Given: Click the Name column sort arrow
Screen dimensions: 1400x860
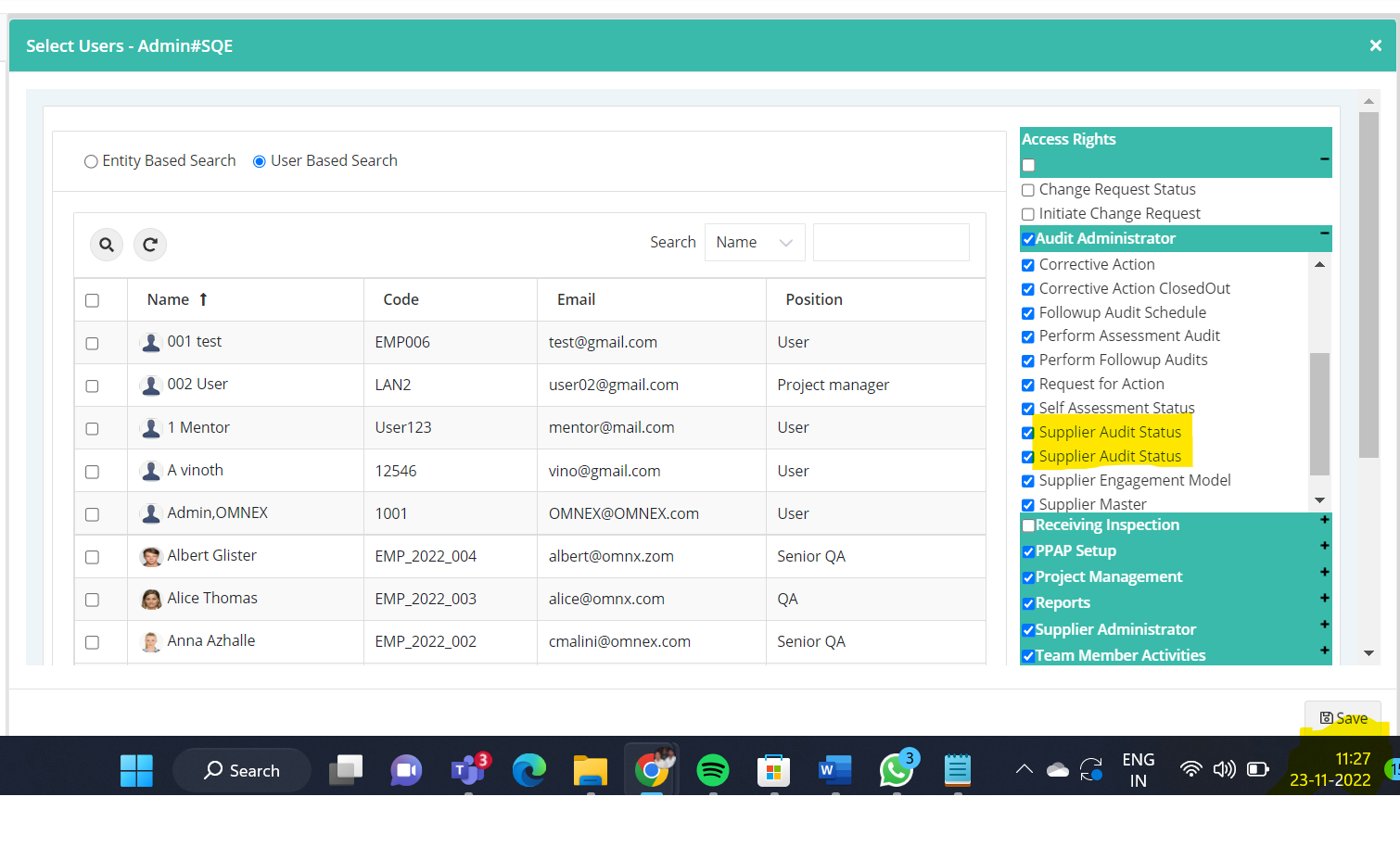Looking at the screenshot, I should click(203, 299).
